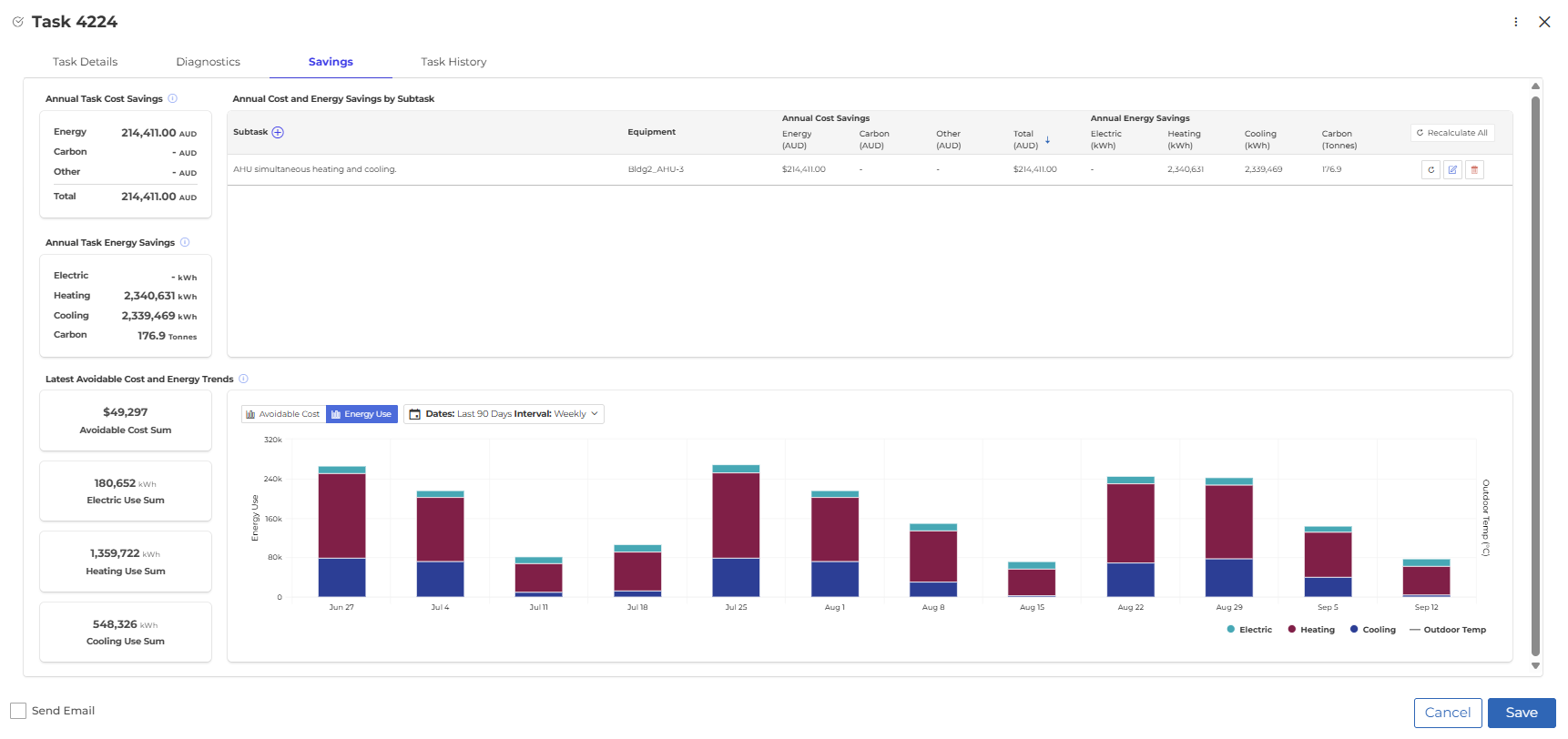Toggle Heating series in chart legend
The width and height of the screenshot is (1568, 739).
[1311, 630]
